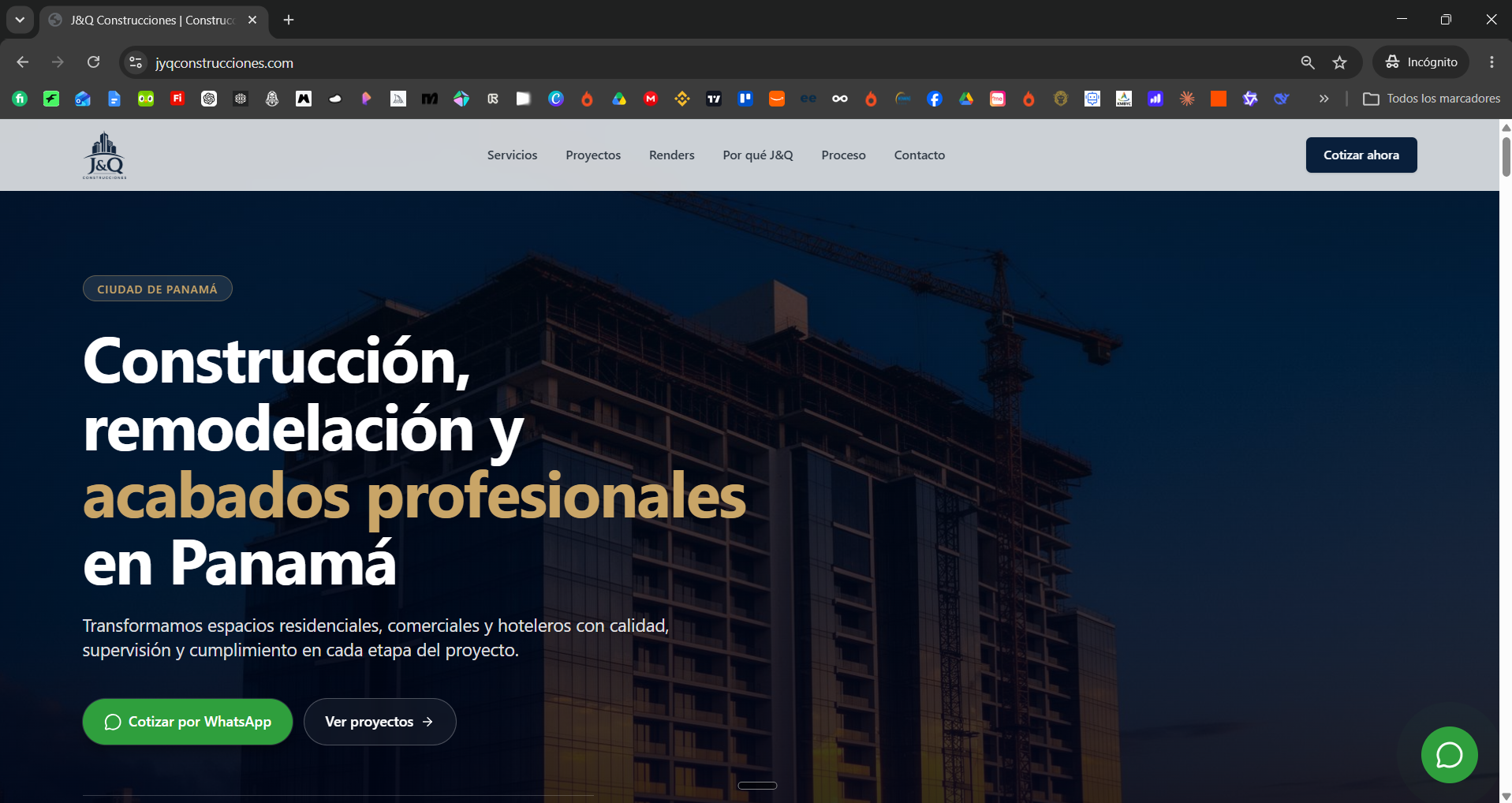Screen dimensions: 1512x803
Task: Open the shark fin bookmark icon
Action: pos(398,99)
